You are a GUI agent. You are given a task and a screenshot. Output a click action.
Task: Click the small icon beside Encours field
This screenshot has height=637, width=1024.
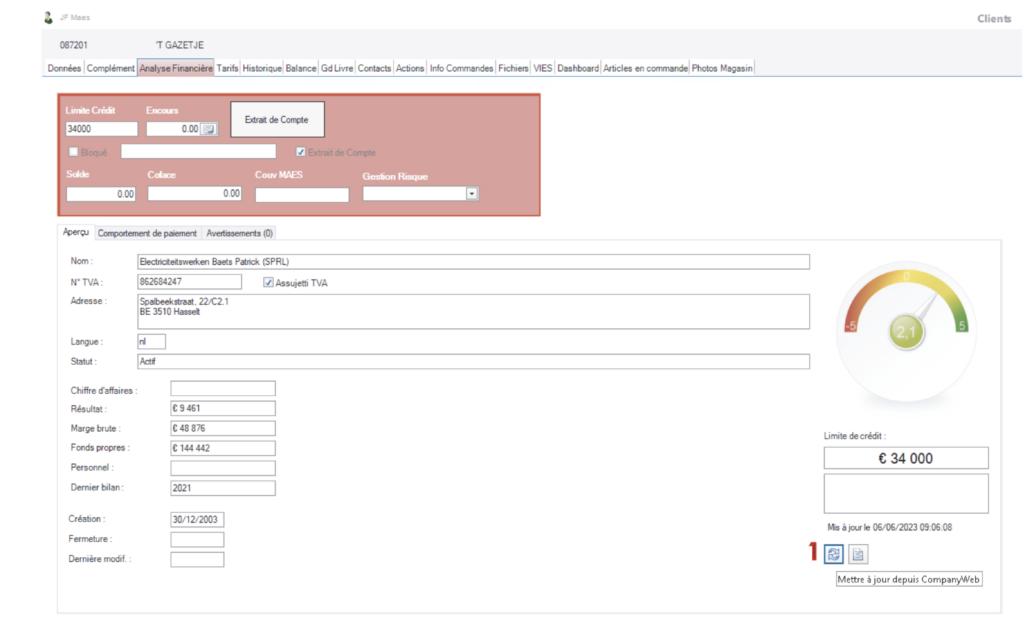pos(208,129)
